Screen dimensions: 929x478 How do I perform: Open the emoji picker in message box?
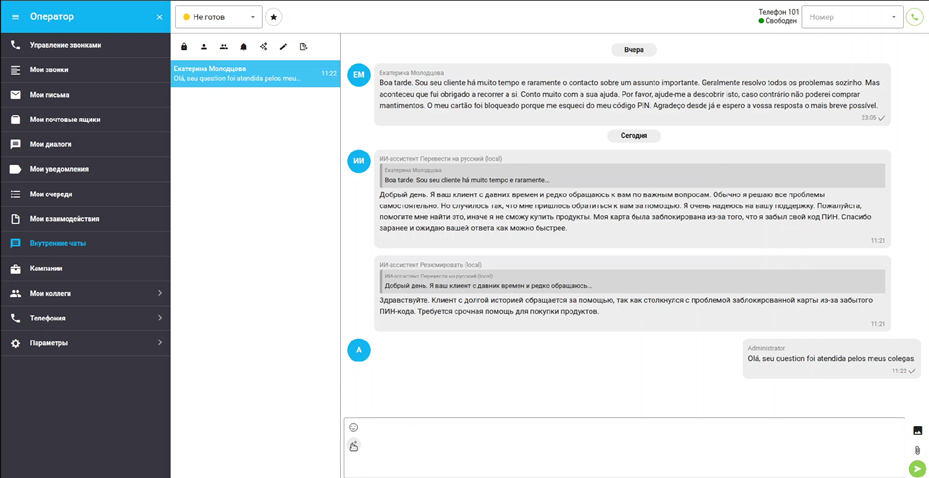click(x=354, y=427)
